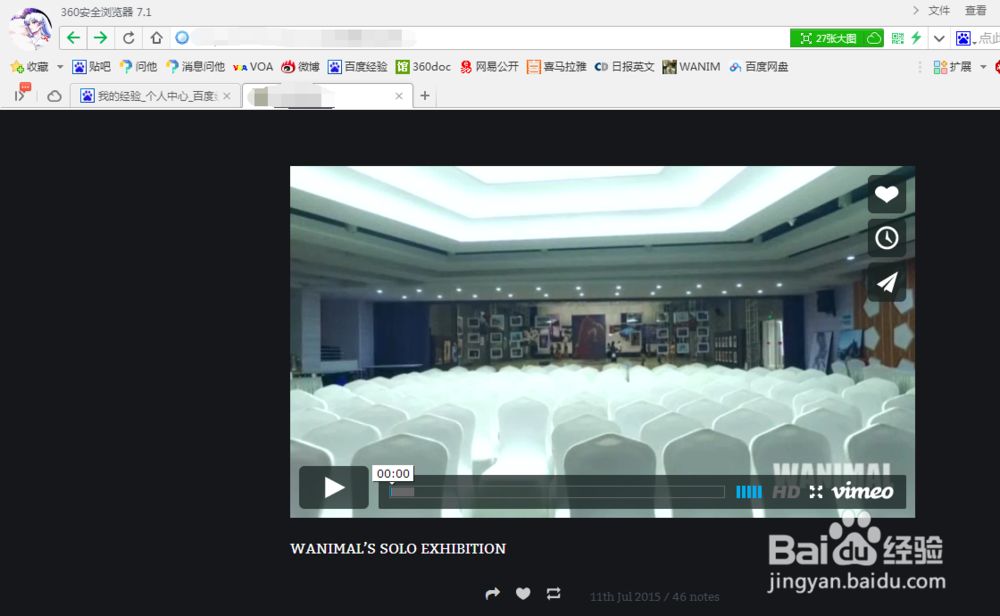This screenshot has height=616, width=1000.
Task: Open a new tab with plus button
Action: point(425,96)
